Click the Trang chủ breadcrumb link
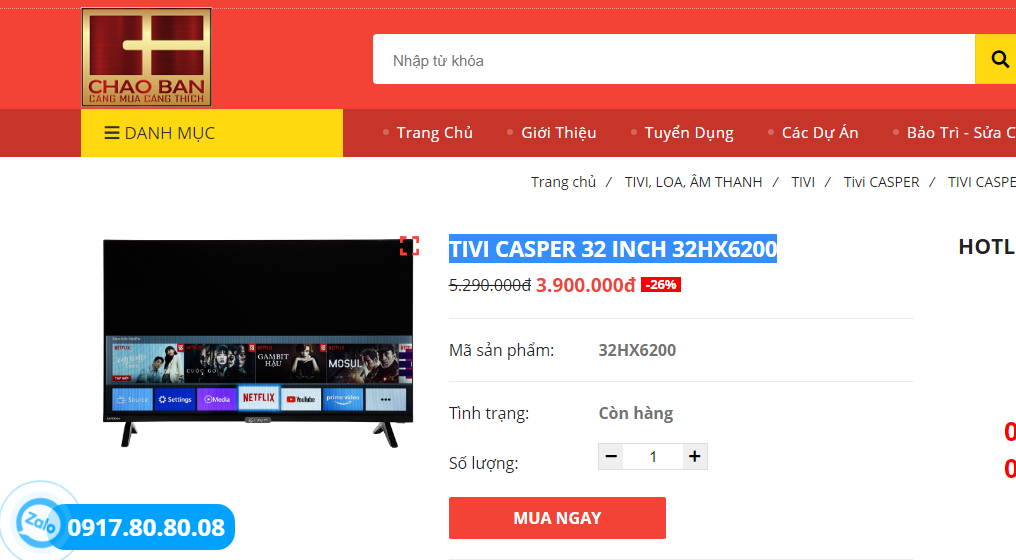Image resolution: width=1016 pixels, height=560 pixels. click(x=563, y=182)
